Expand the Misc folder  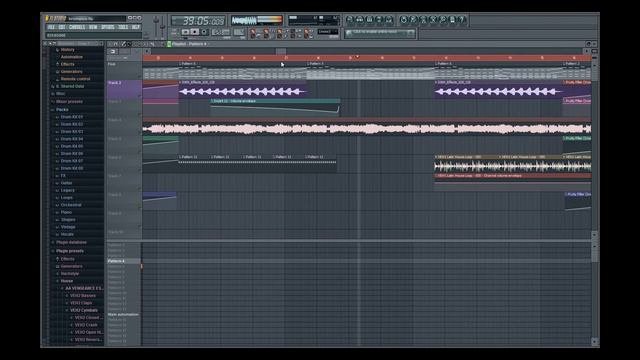click(60, 94)
